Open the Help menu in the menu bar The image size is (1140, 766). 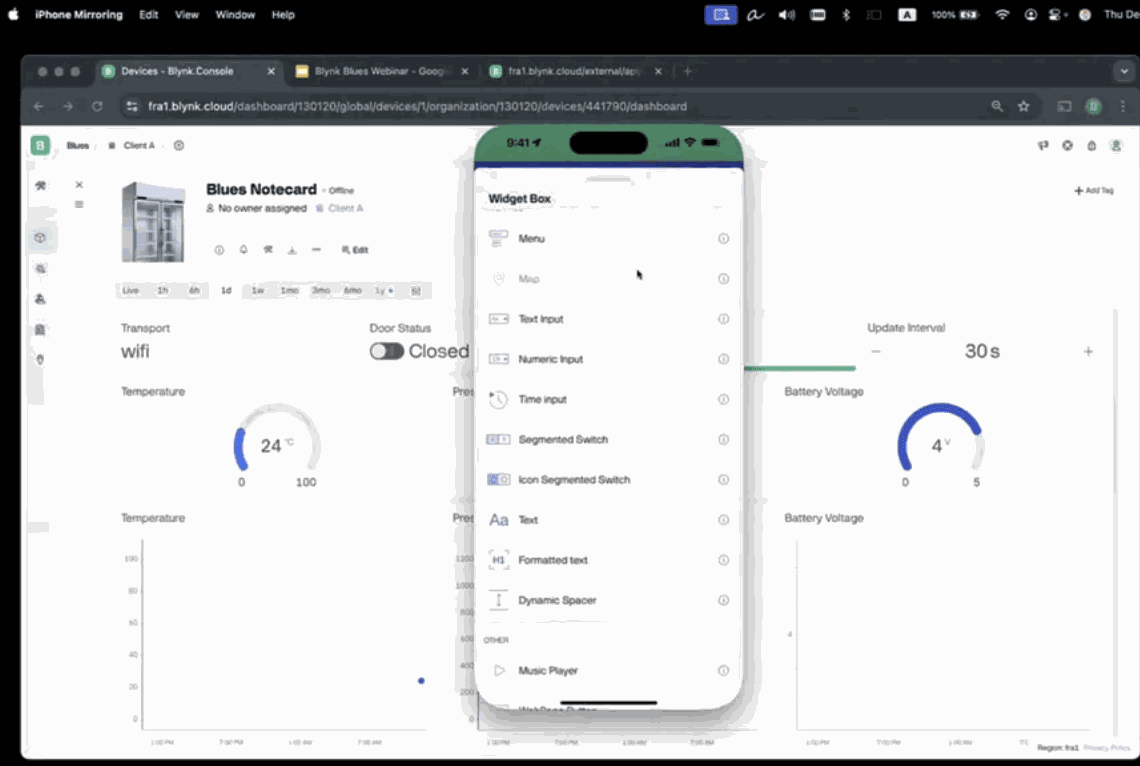[x=283, y=15]
